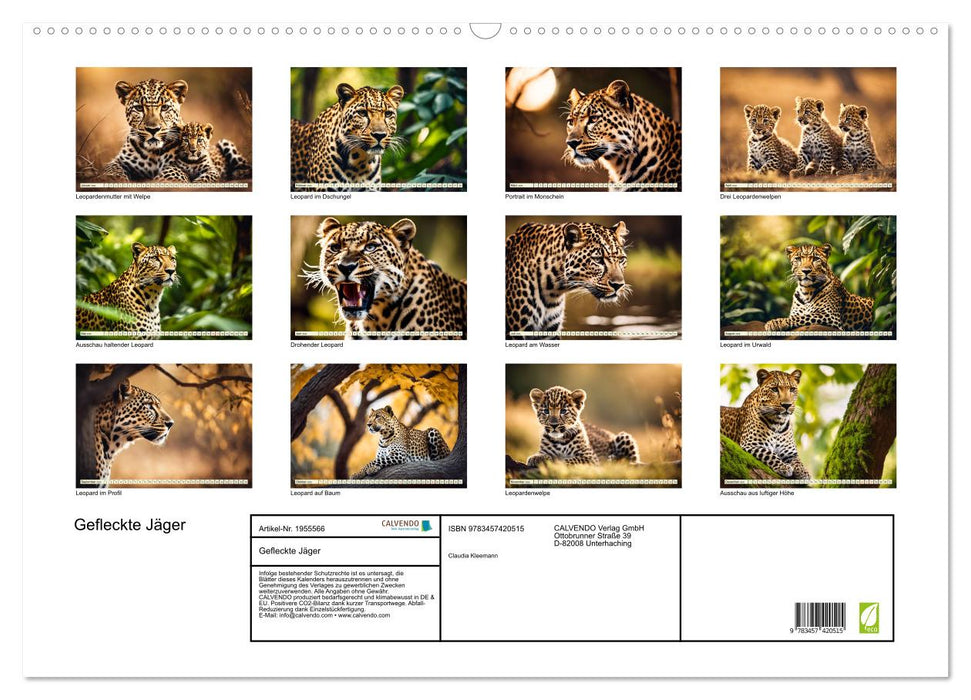The image size is (971, 700).
Task: Select the 'Leopard auf Baum' image
Action: (378, 425)
